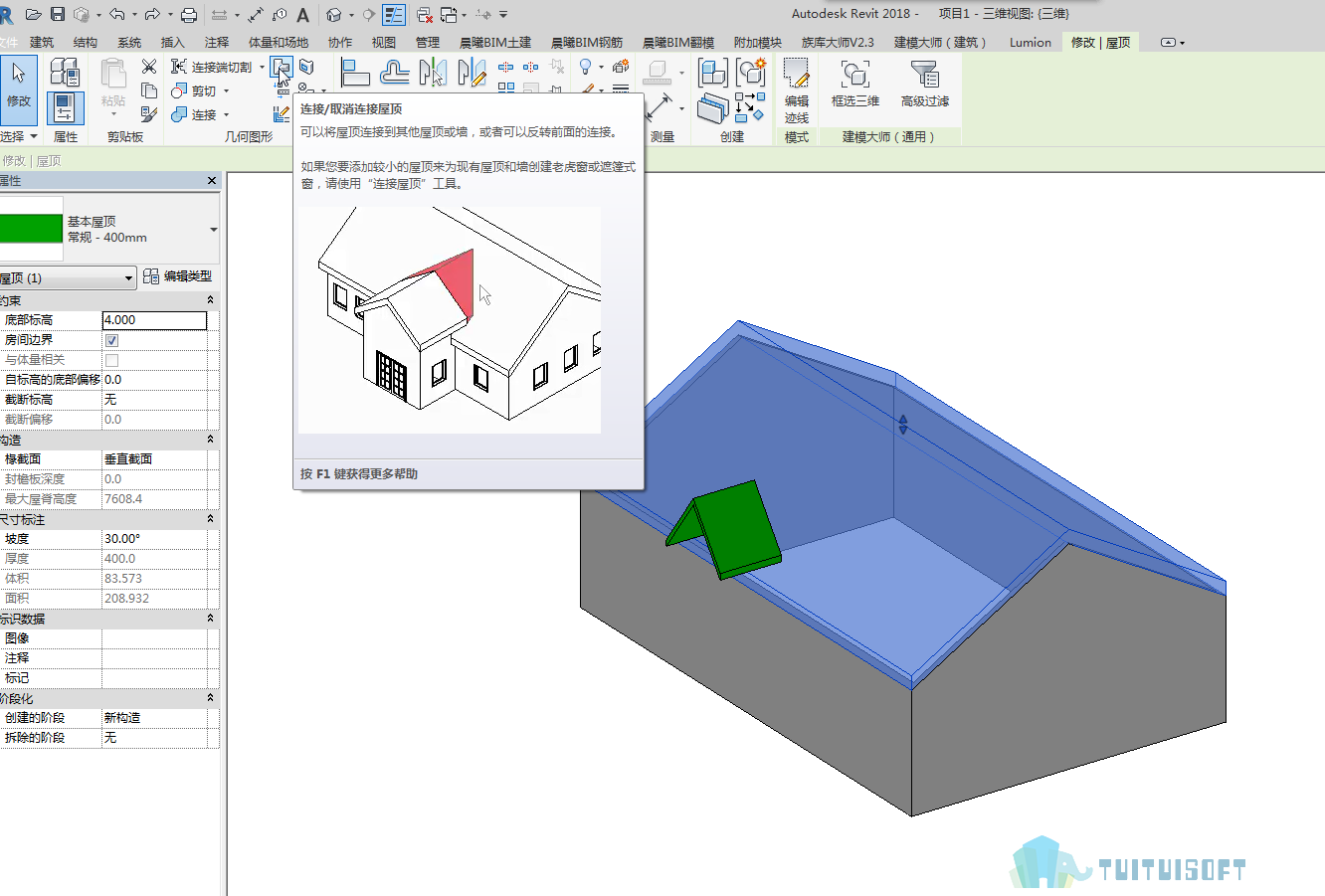Open the 视图 ribbon tab
Viewport: 1325px width, 896px height.
pos(384,42)
